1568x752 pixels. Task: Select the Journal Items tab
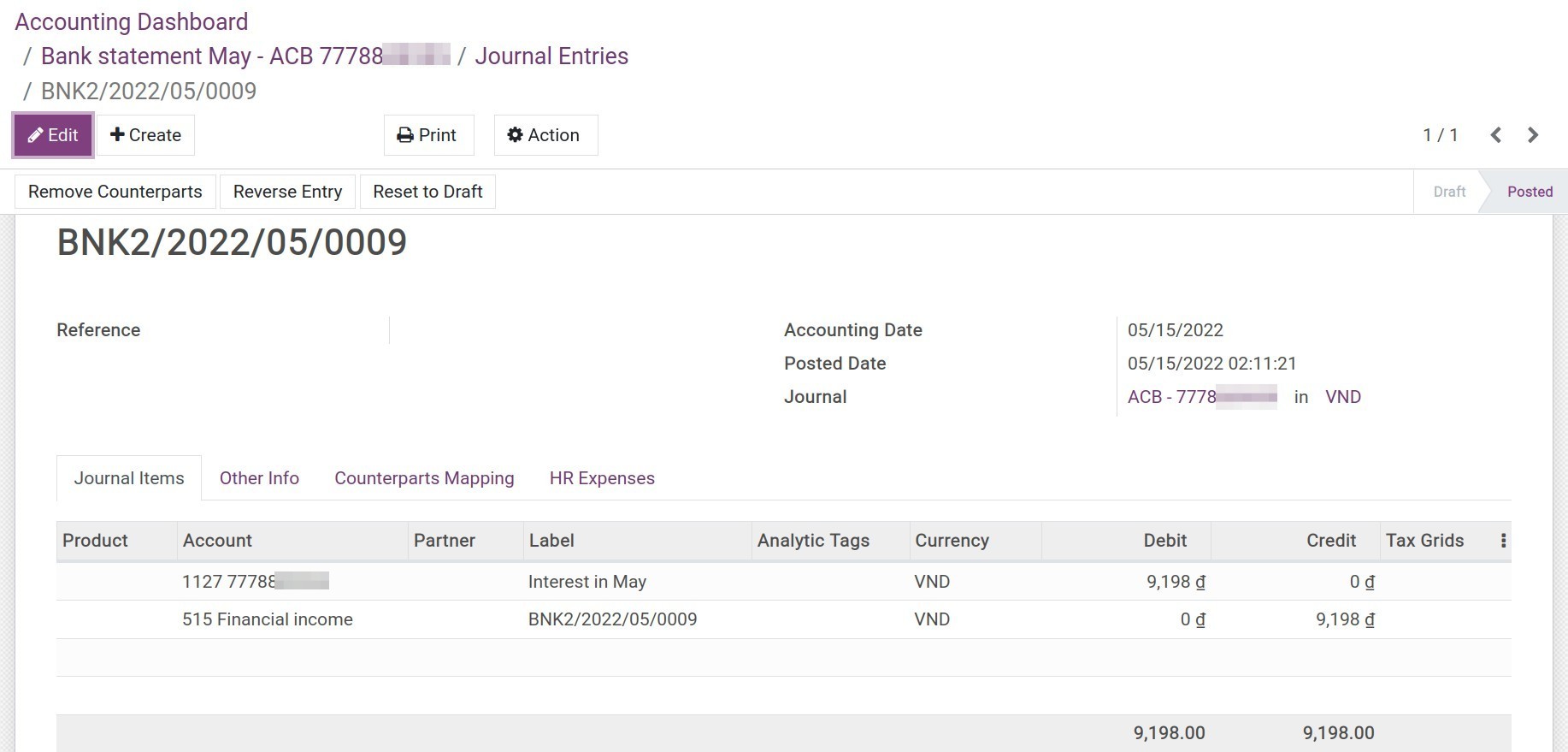pos(129,478)
